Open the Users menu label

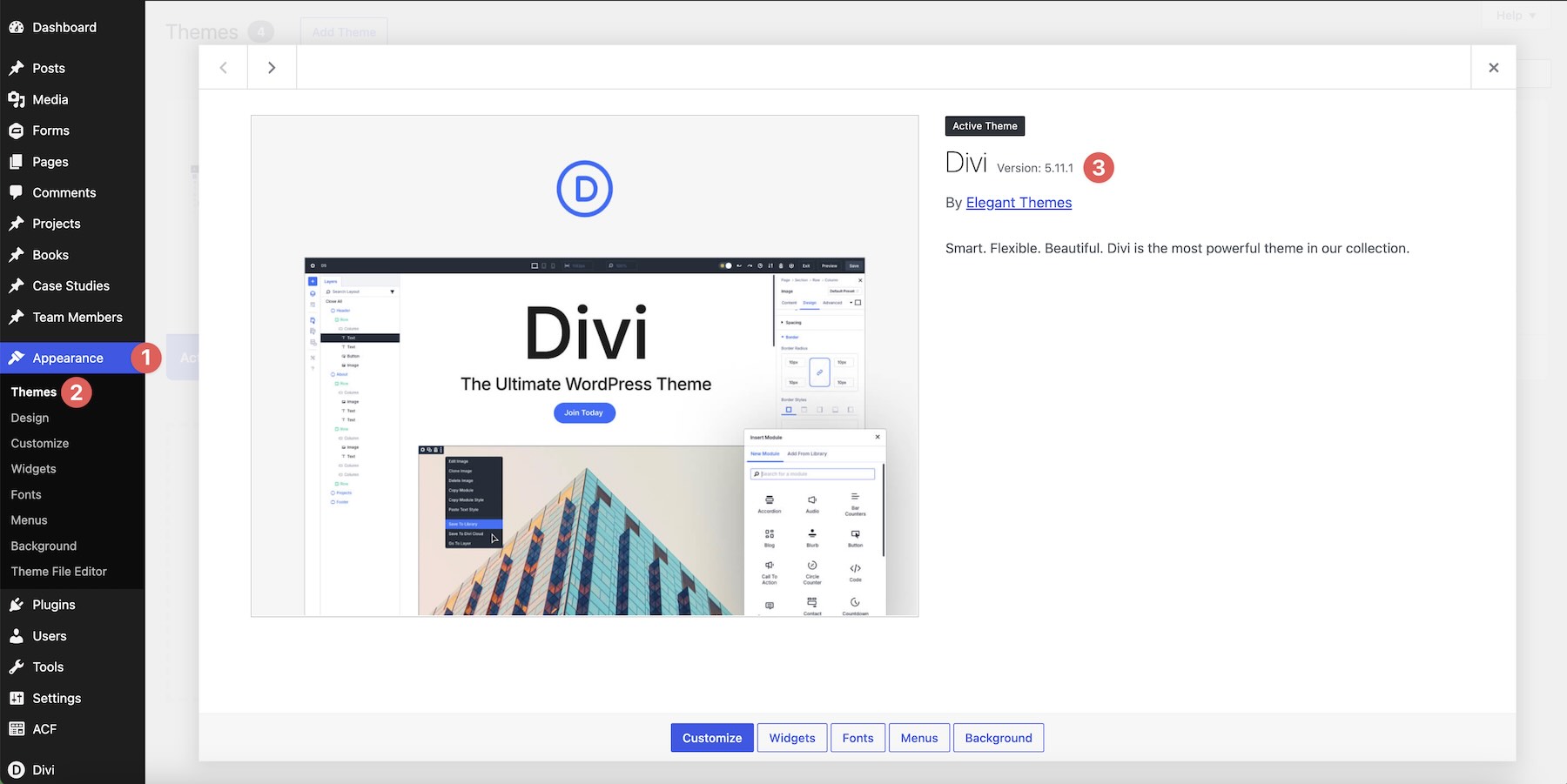point(50,636)
